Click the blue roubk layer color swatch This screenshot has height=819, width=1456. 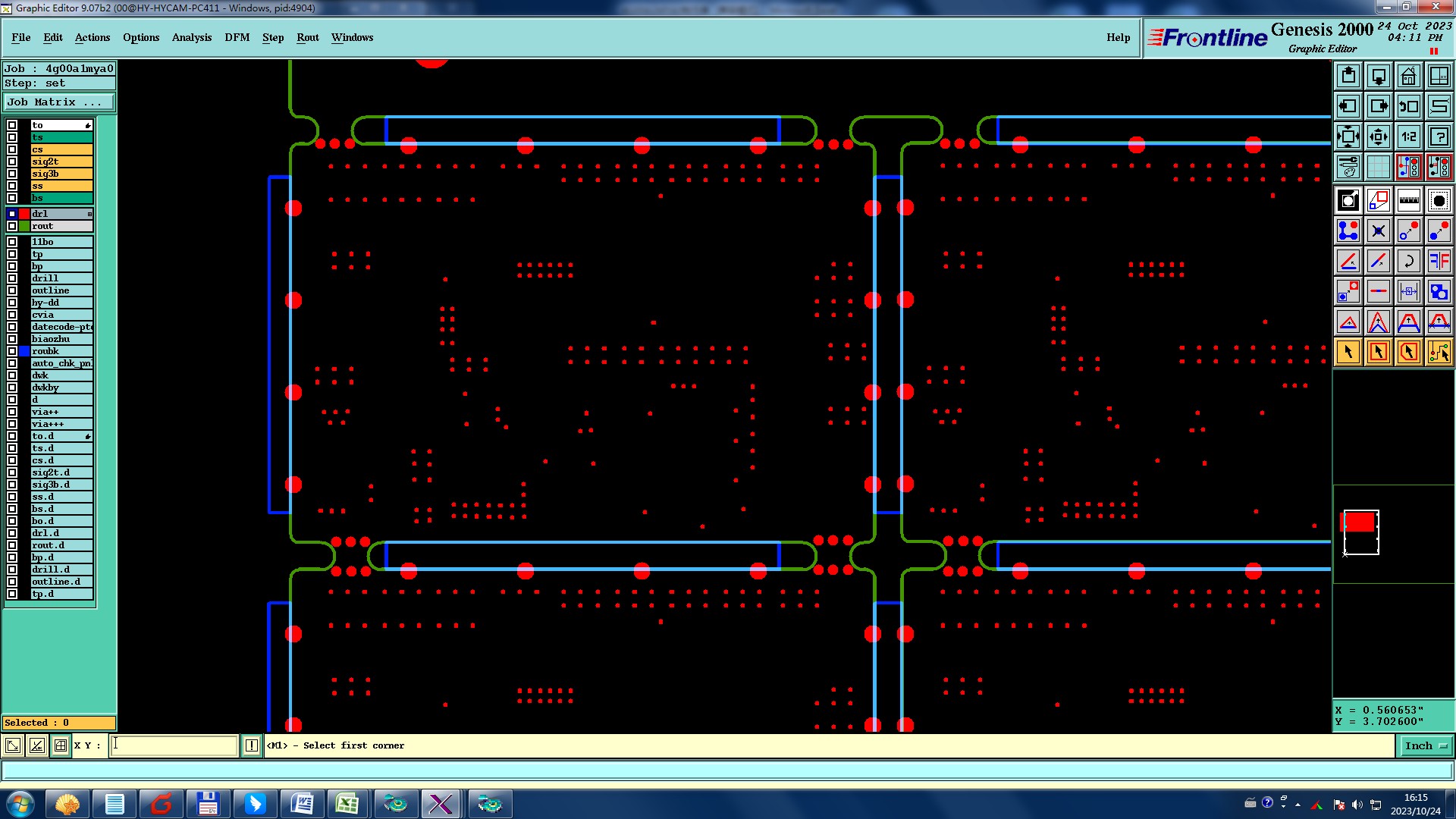coord(24,351)
